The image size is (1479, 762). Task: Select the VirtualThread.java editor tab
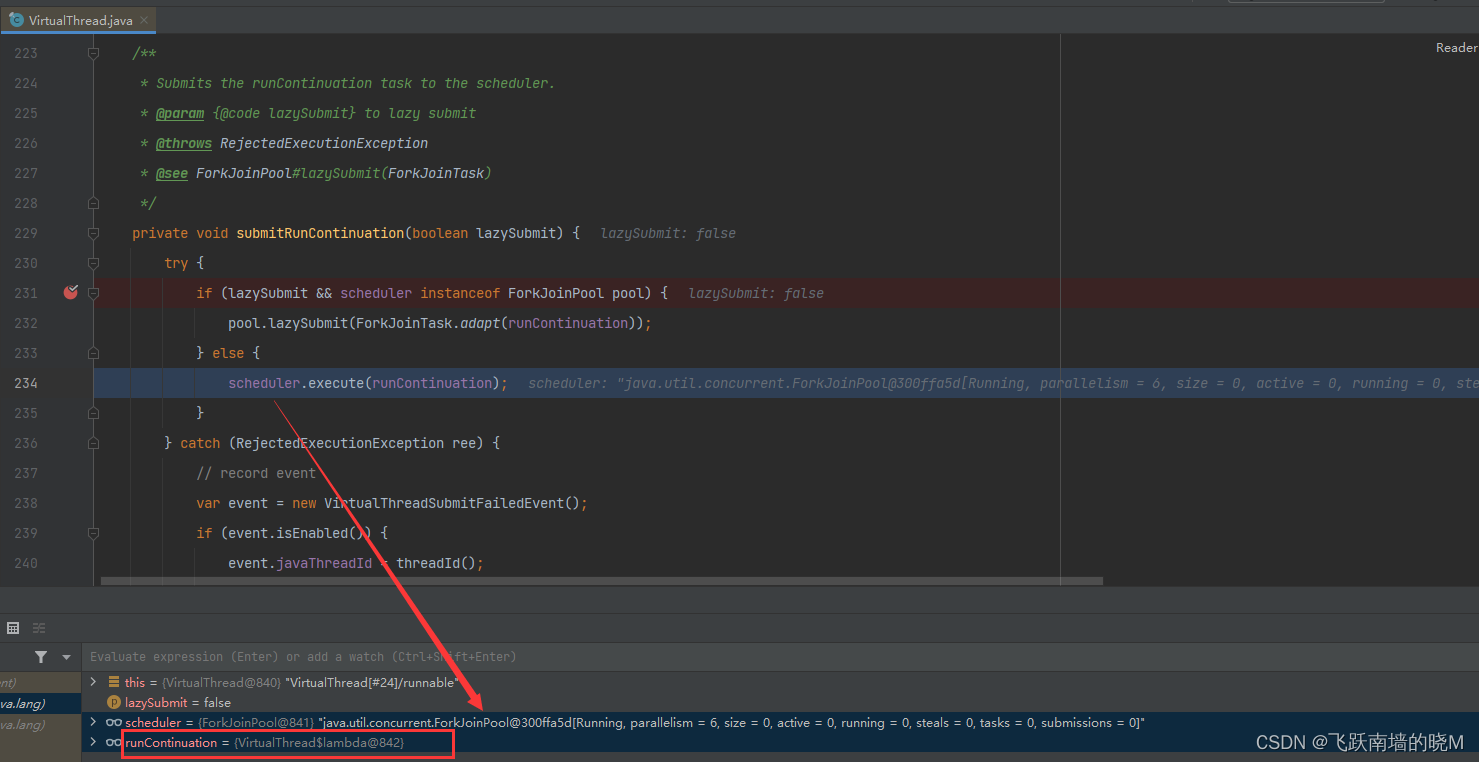pos(79,19)
